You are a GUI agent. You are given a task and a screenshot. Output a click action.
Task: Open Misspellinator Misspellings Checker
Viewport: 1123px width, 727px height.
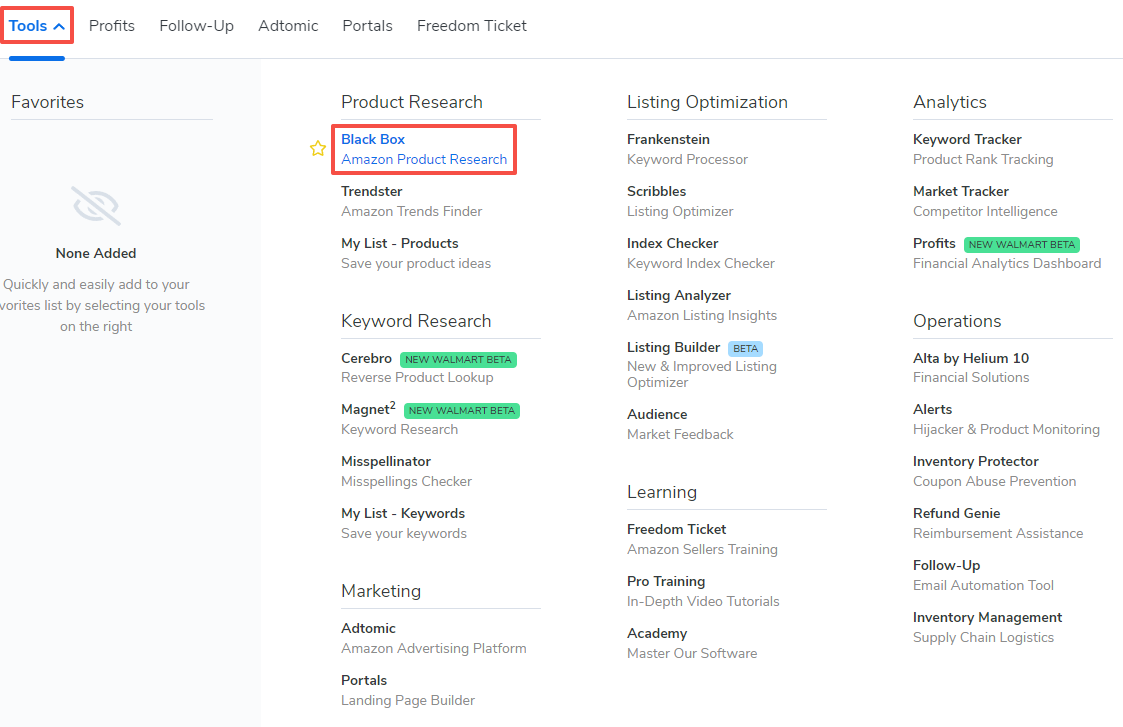pyautogui.click(x=406, y=471)
